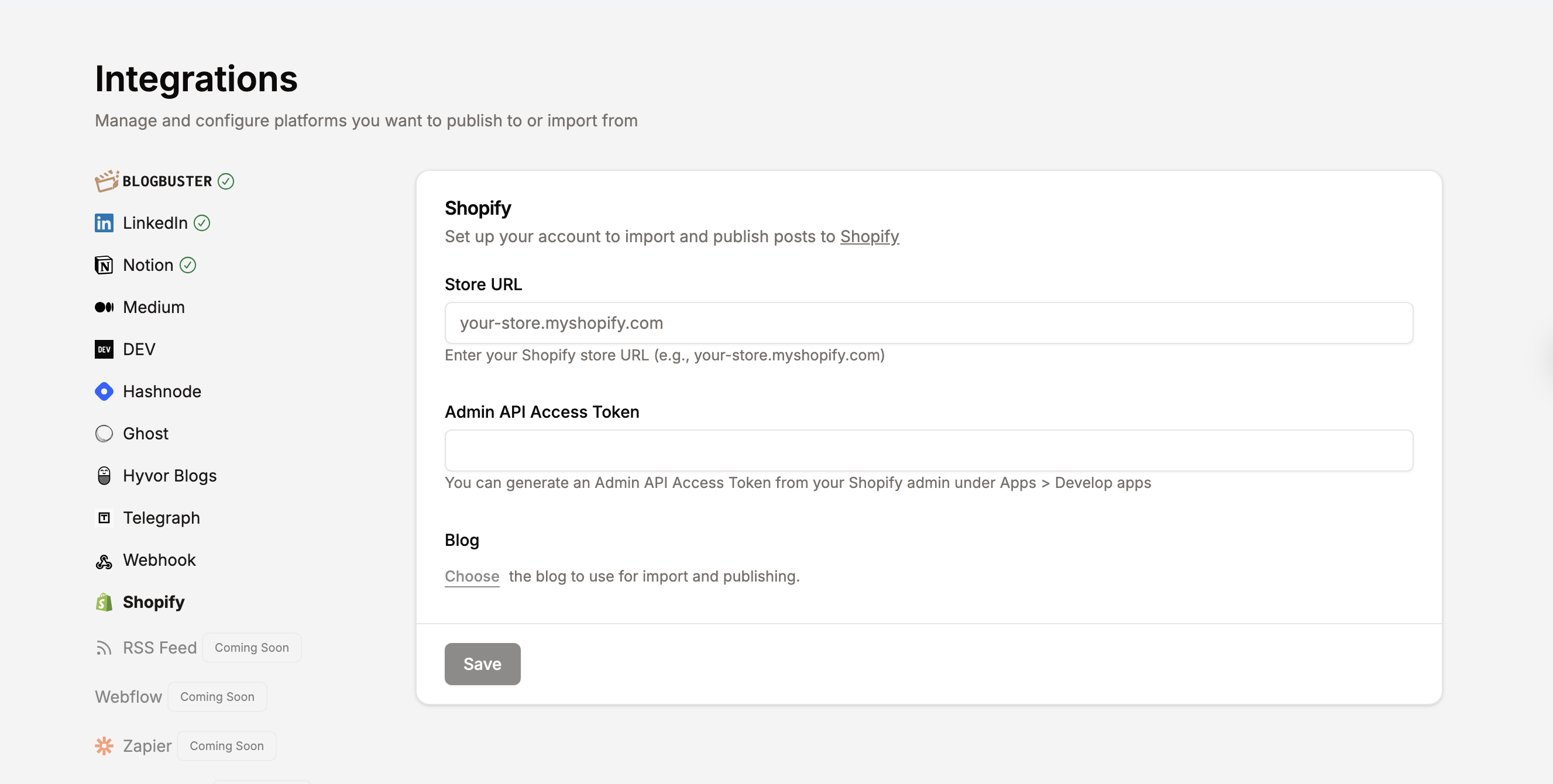1553x784 pixels.
Task: Click the 'Admin API Access Token' label
Action: (x=541, y=412)
